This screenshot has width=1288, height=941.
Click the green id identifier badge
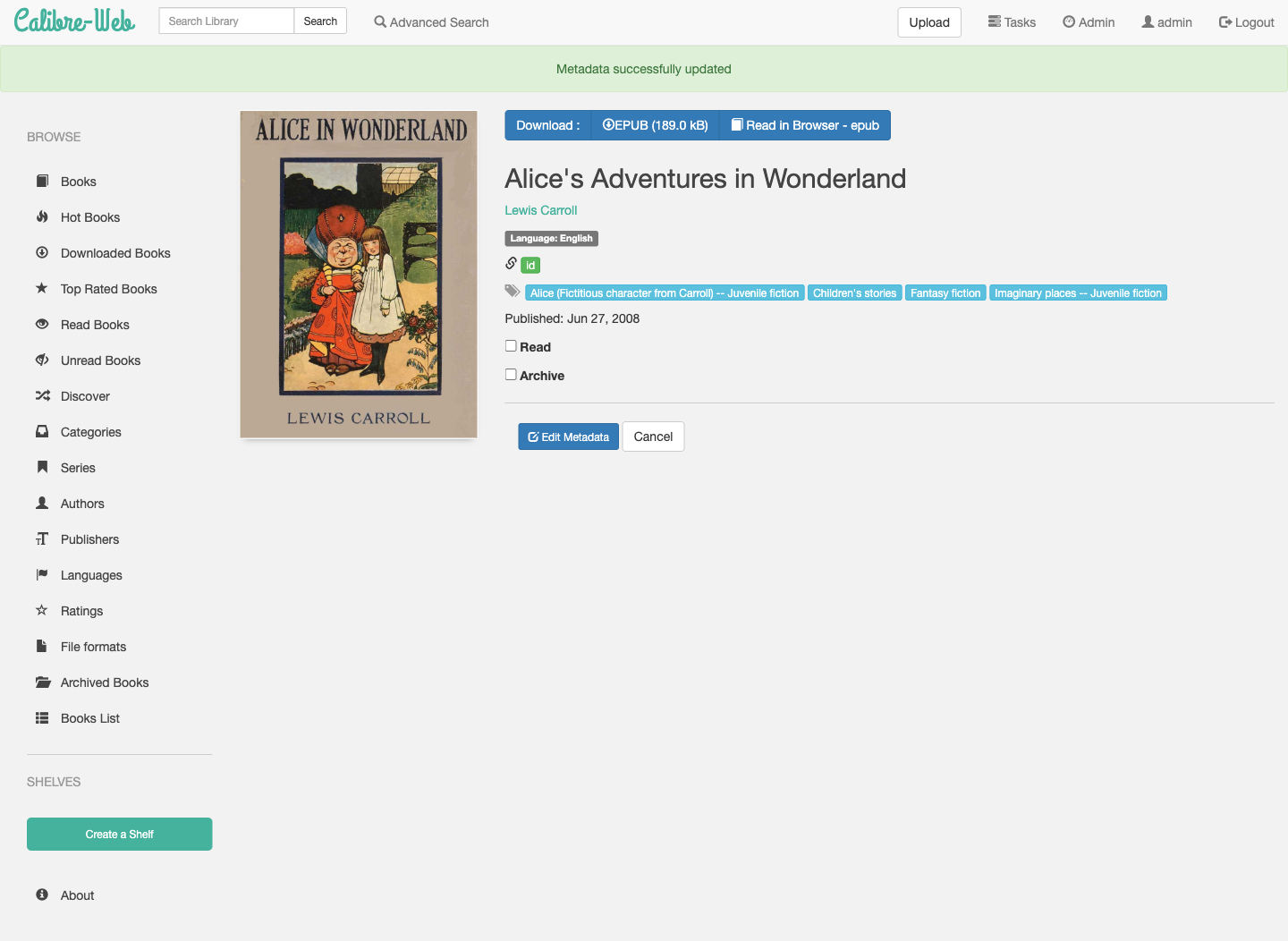530,265
